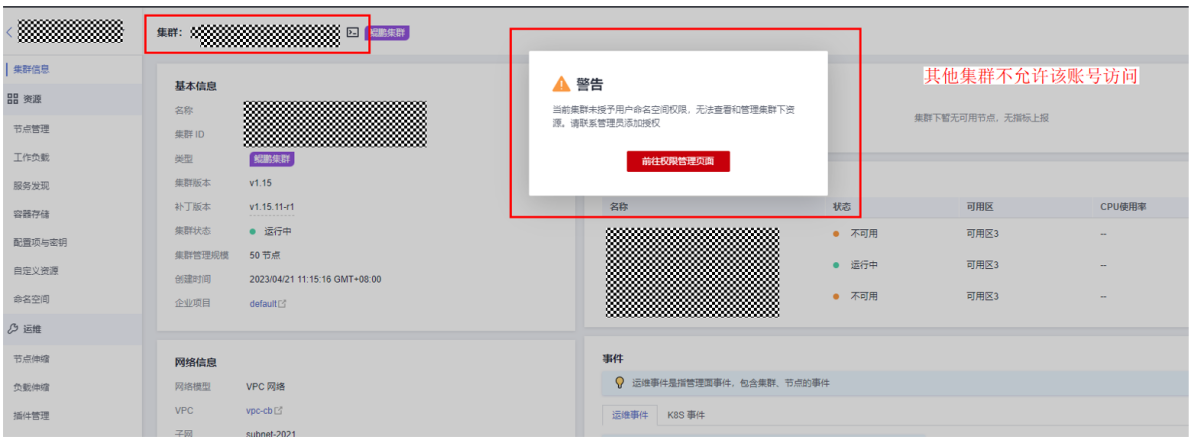Click the CPU使用率 column header
The image size is (1191, 440).
pos(1123,207)
